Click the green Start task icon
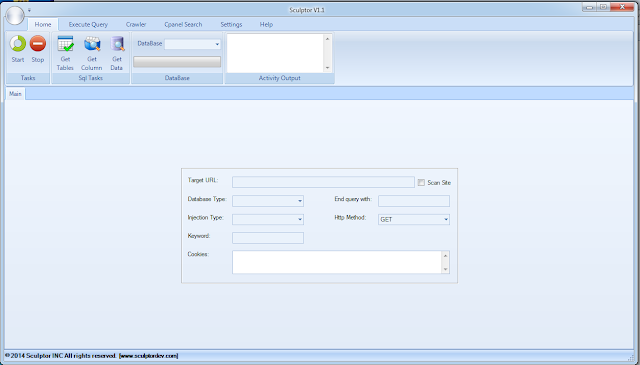The width and height of the screenshot is (640, 365). 18,44
